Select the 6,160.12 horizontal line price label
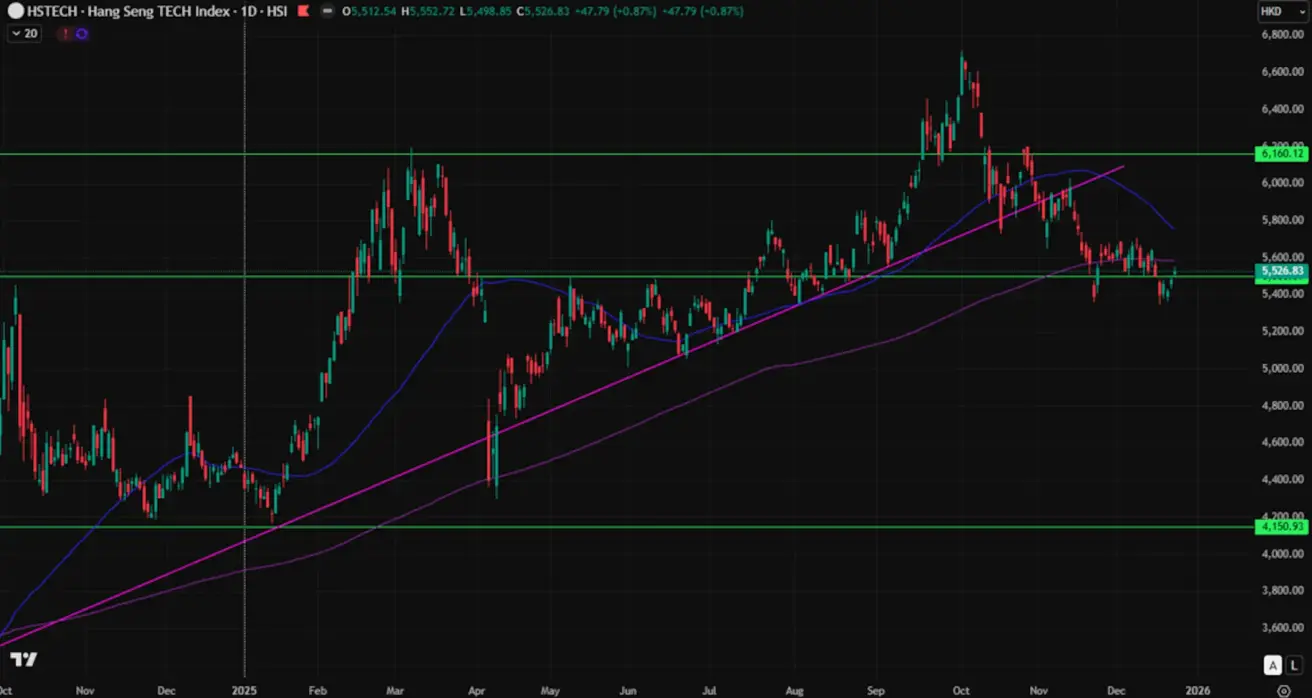The width and height of the screenshot is (1312, 698). [x=1281, y=154]
